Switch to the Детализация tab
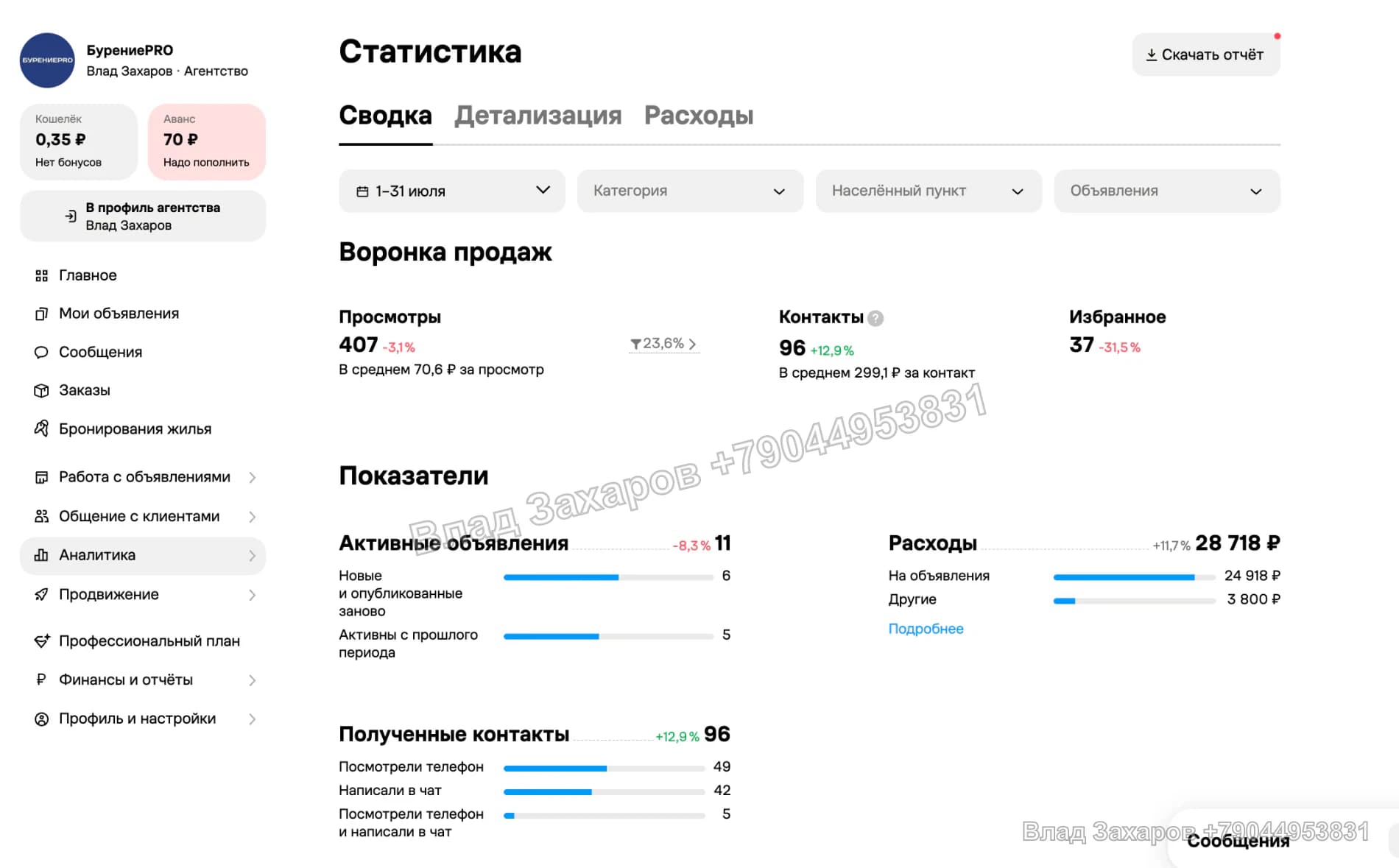The height and width of the screenshot is (868, 1399). pyautogui.click(x=538, y=116)
